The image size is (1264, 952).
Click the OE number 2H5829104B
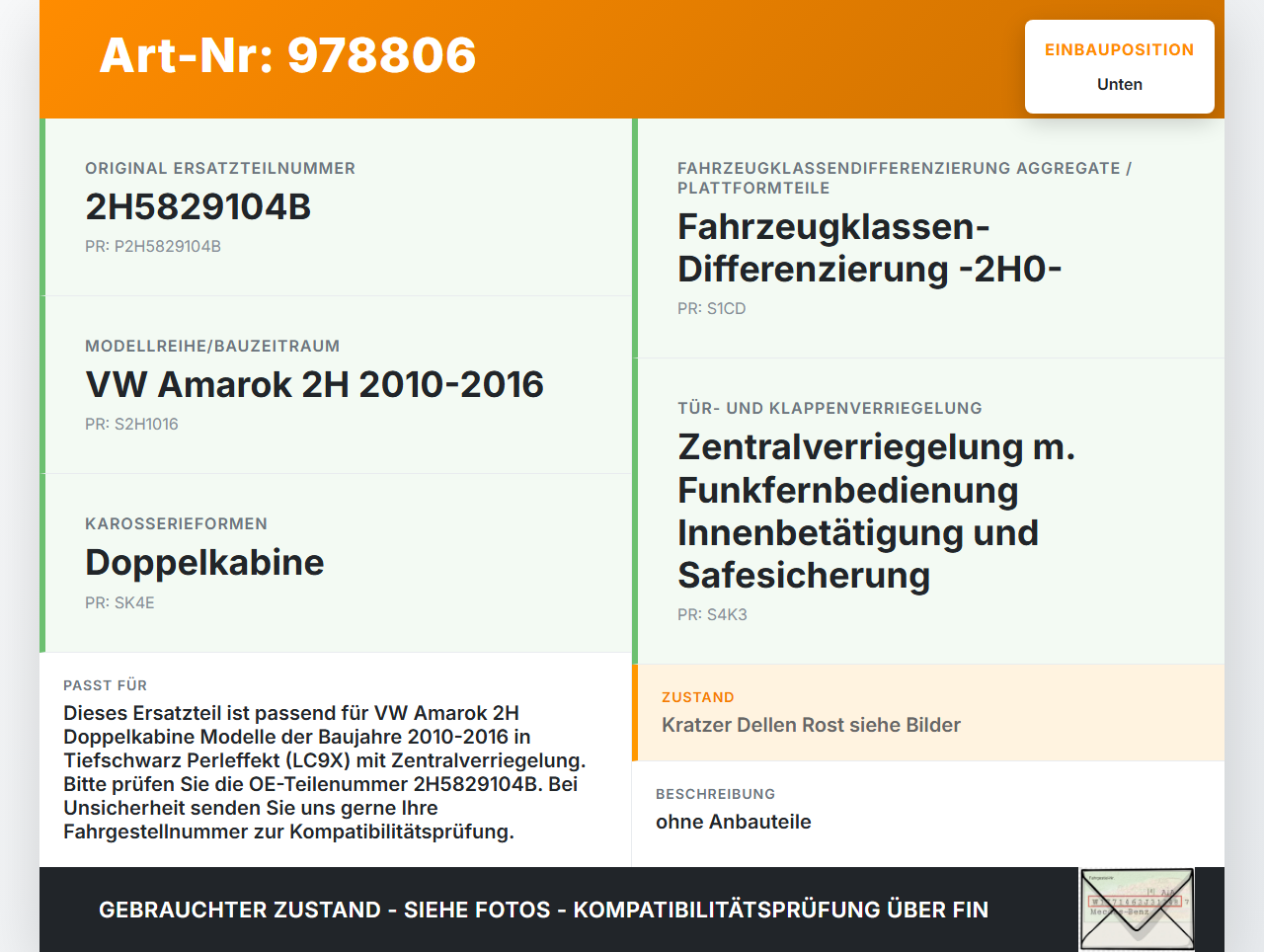197,208
